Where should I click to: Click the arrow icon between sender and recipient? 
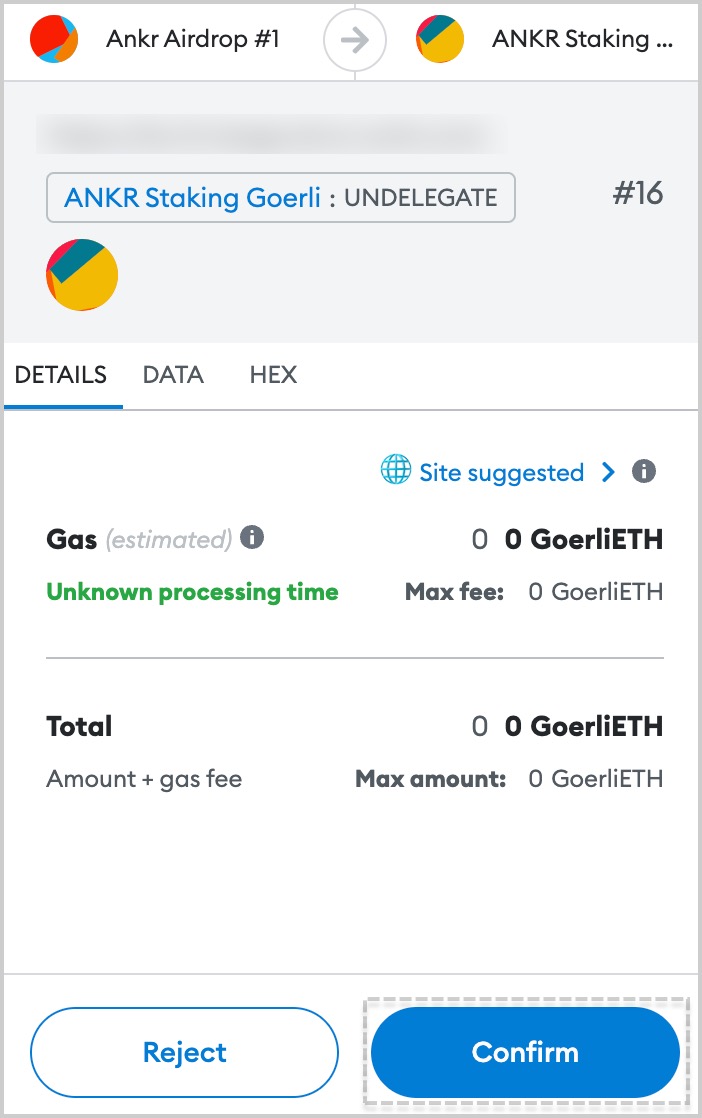pos(355,40)
